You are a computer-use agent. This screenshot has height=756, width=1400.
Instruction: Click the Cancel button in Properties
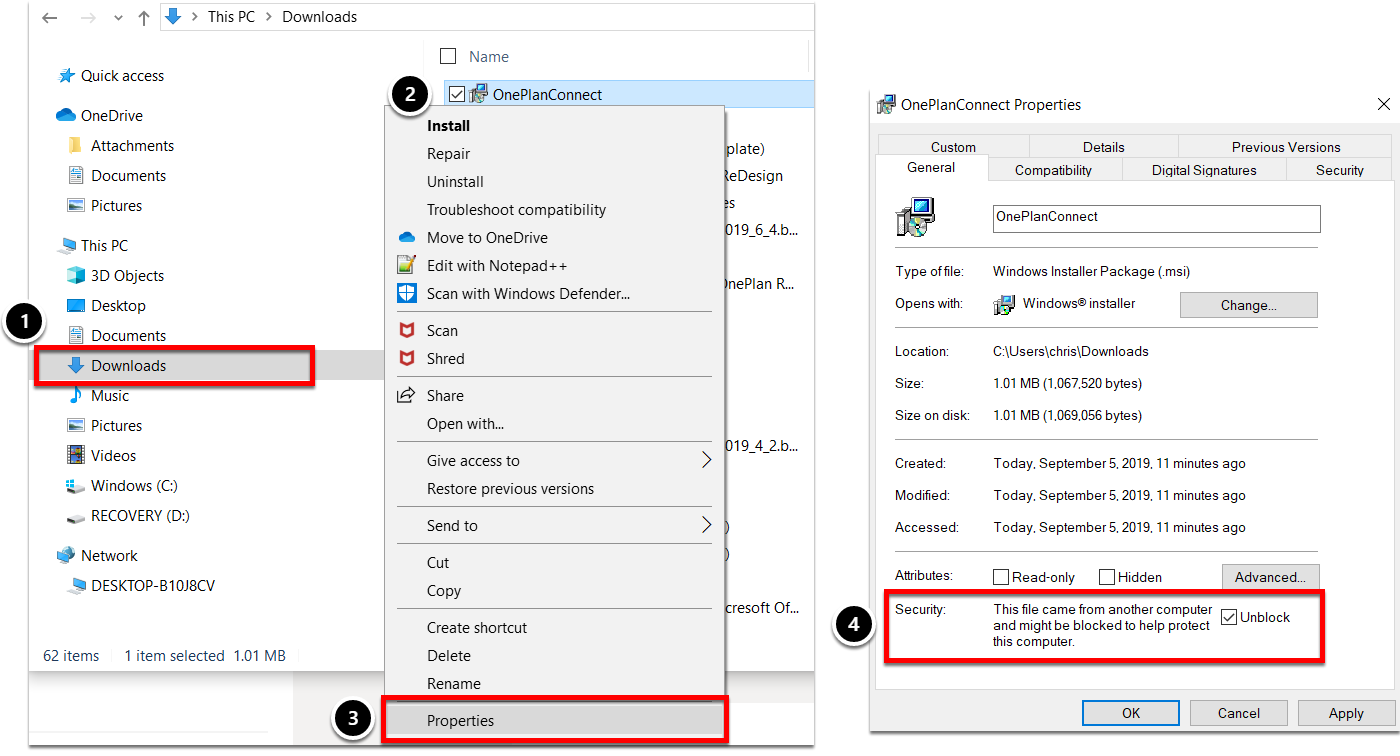coord(1239,713)
